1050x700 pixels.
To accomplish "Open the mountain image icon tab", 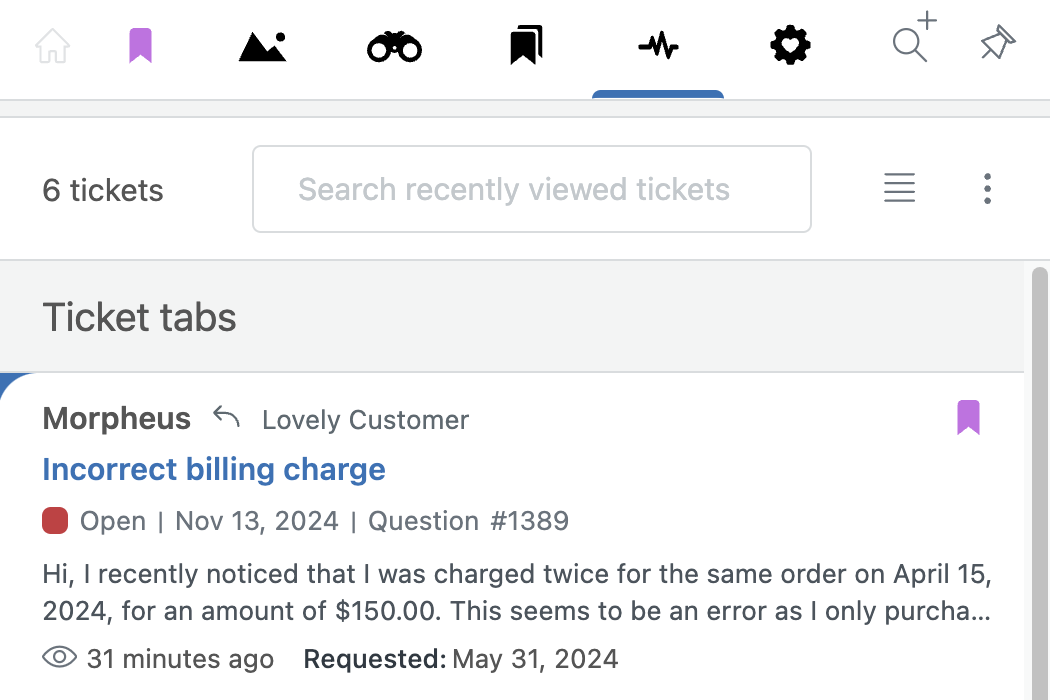I will coord(262,47).
